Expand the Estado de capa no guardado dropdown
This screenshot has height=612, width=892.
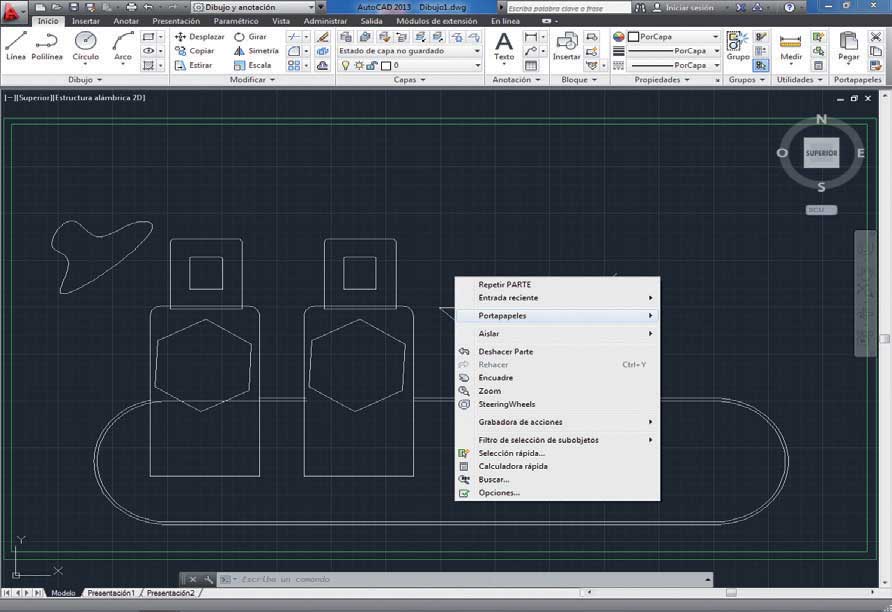click(x=410, y=51)
